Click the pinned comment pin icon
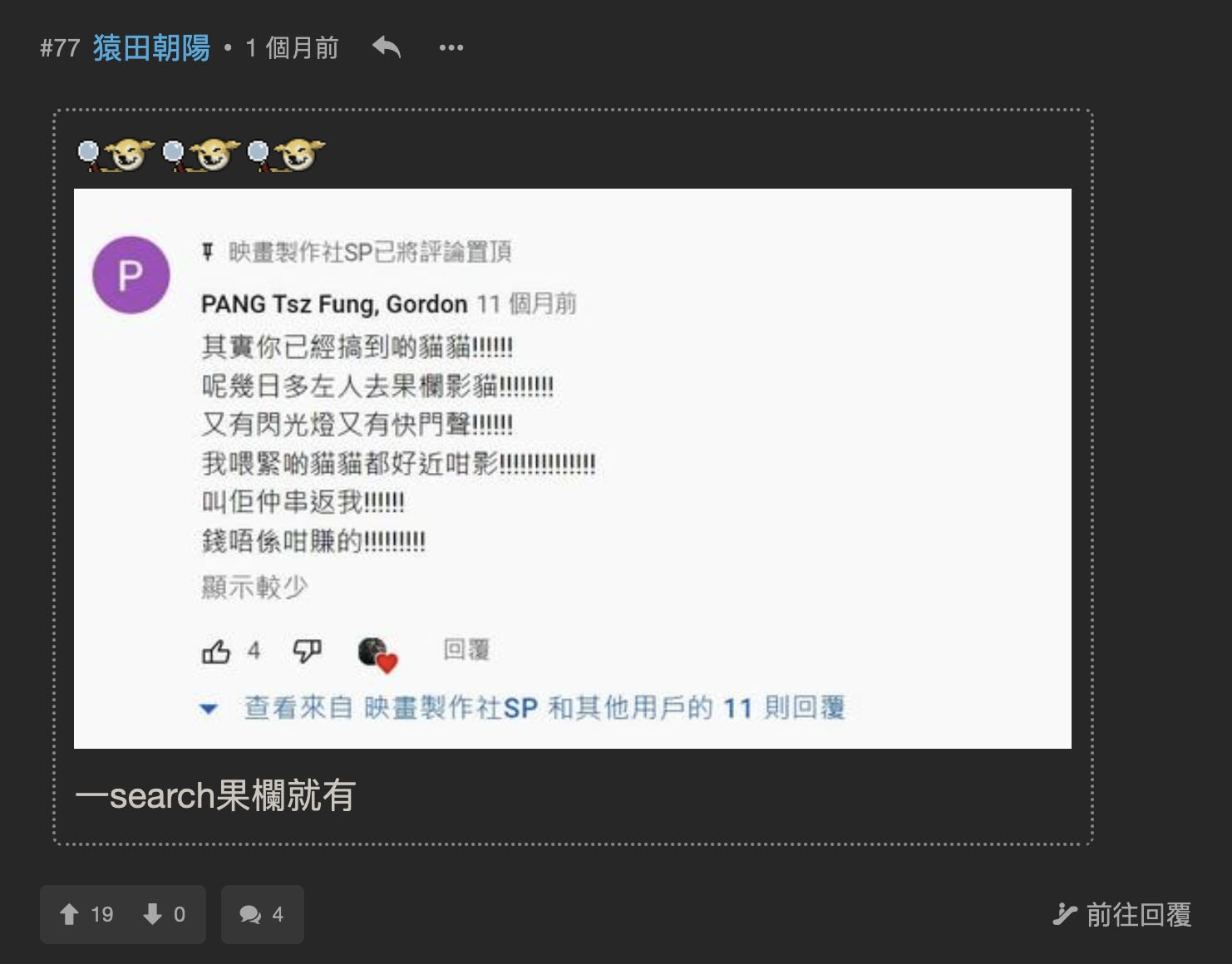 208,251
